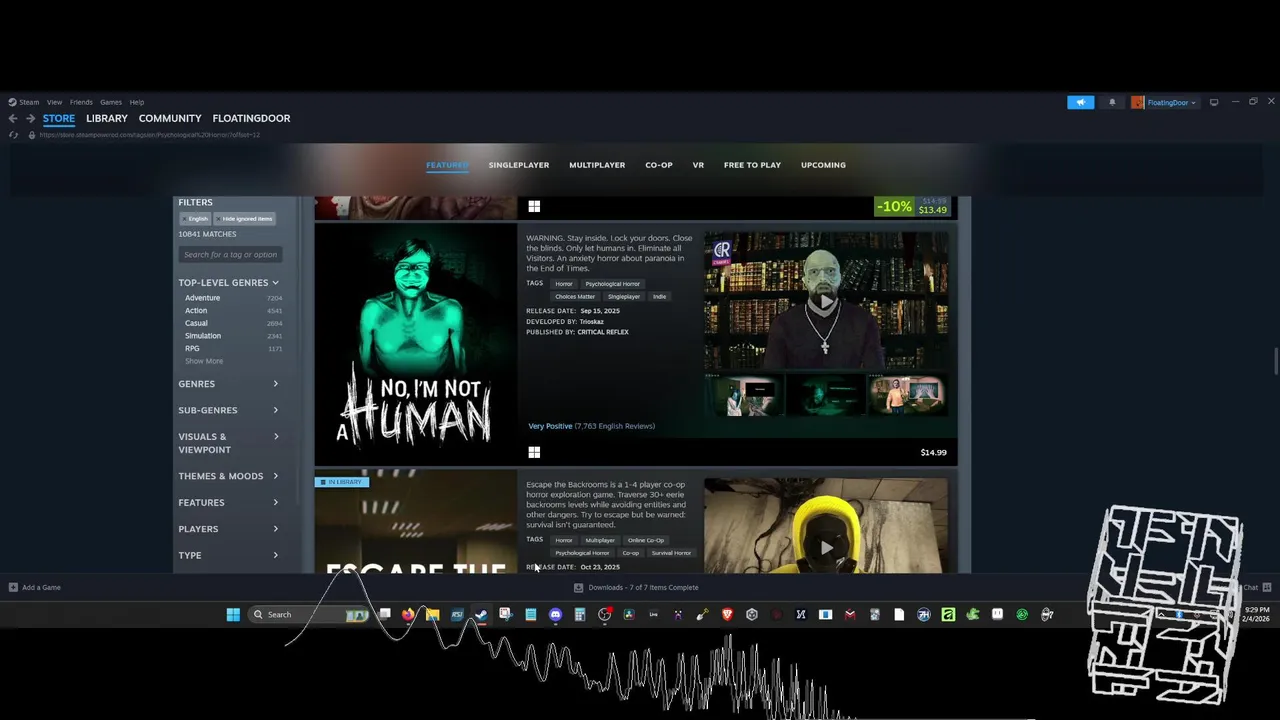Switch to the Co-op tab
This screenshot has width=1280, height=720.
click(659, 165)
